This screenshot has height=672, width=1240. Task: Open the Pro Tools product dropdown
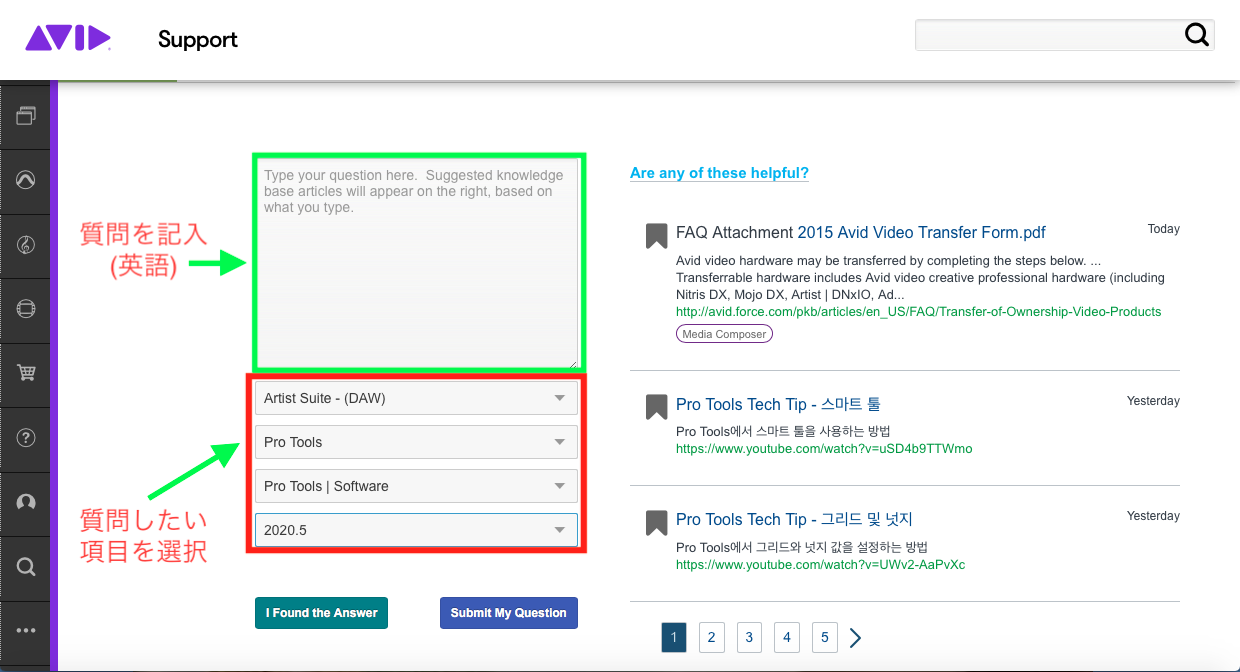[x=416, y=442]
